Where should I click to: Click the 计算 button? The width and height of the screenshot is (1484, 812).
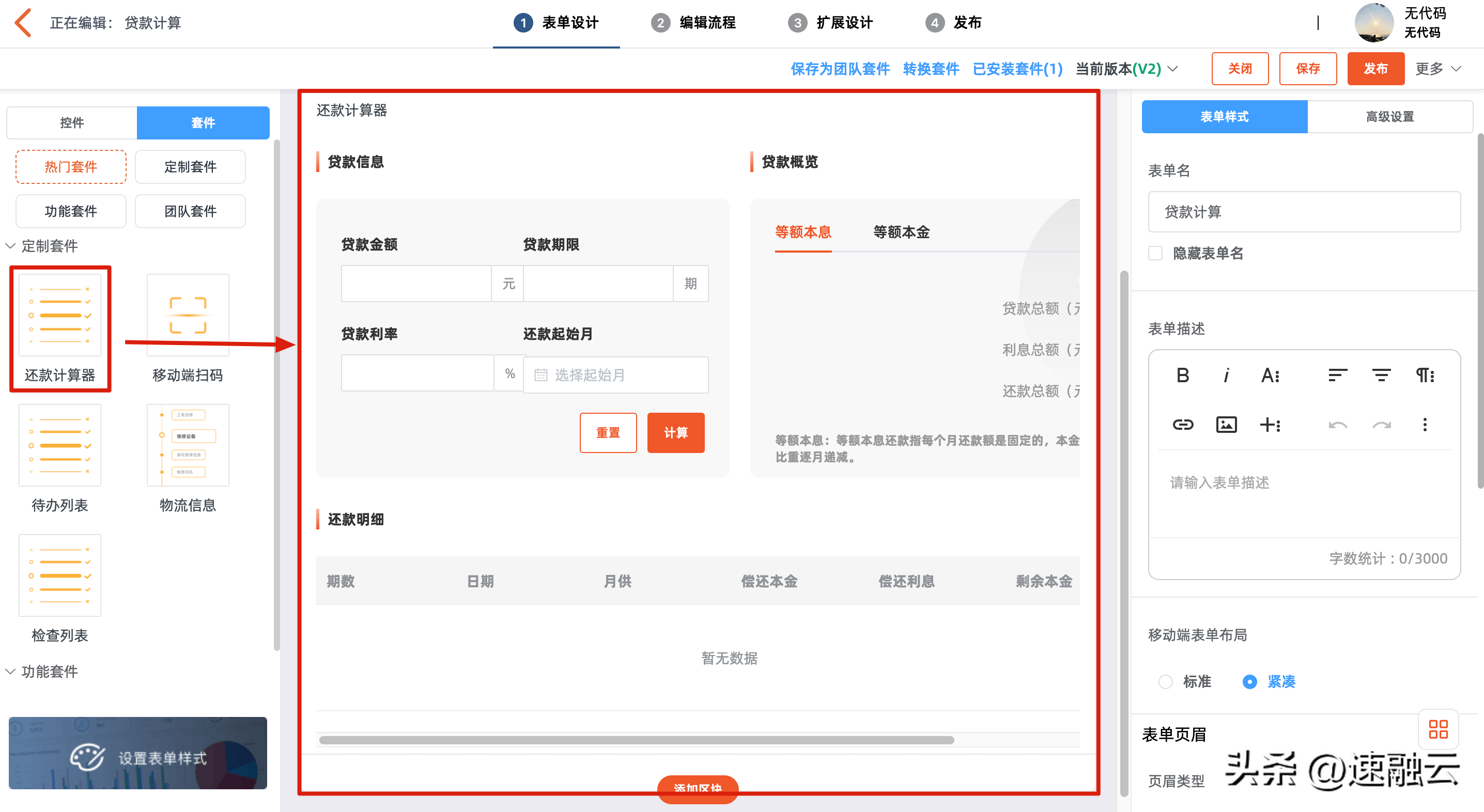(675, 432)
